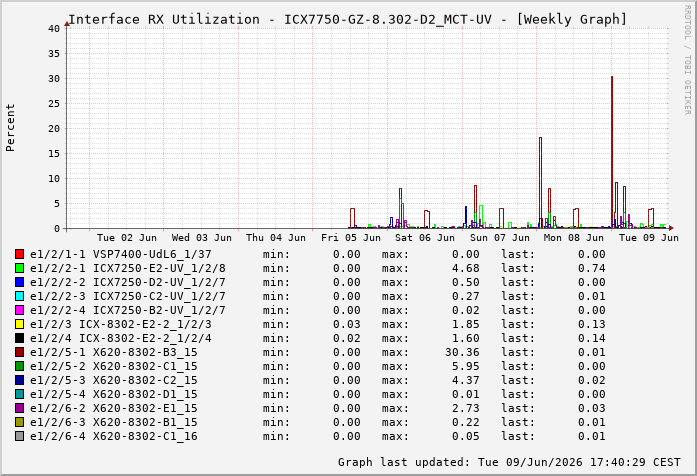Click legend label e1/2/4 ICX-8302-E2-2_1/2/4
This screenshot has width=697, height=476.
(x=120, y=338)
